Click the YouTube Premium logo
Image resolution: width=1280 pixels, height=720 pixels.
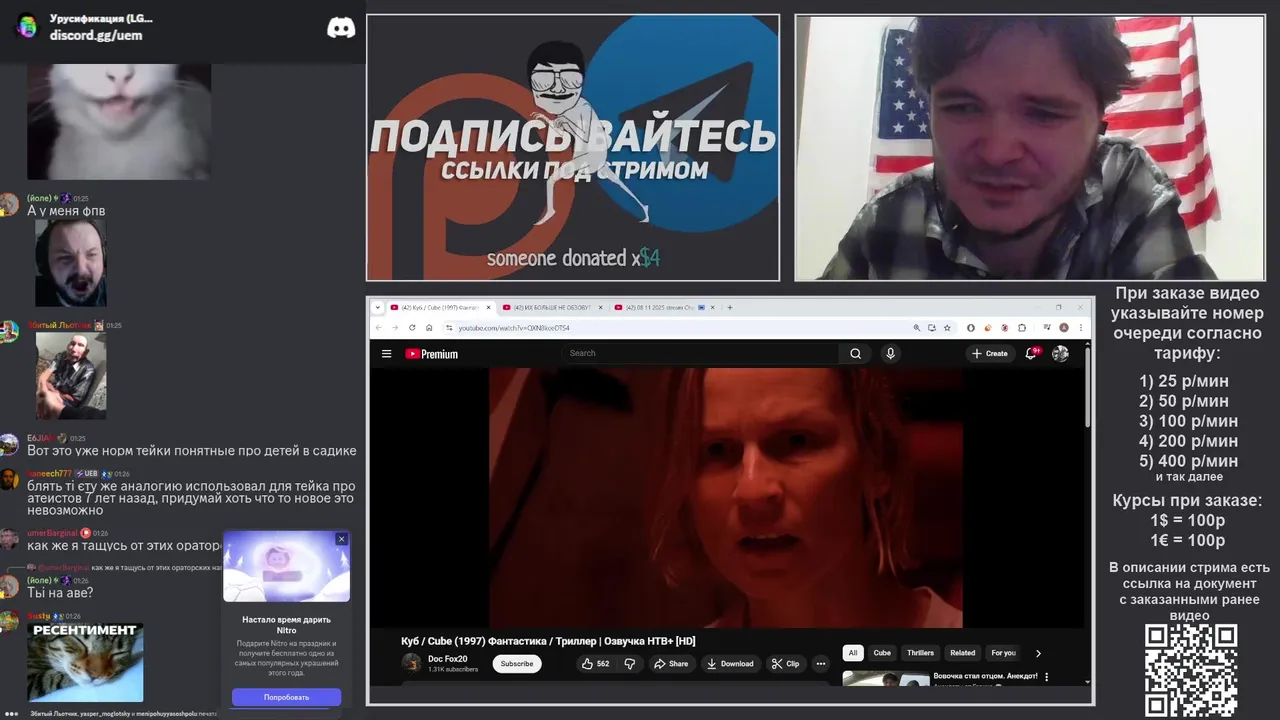(431, 354)
